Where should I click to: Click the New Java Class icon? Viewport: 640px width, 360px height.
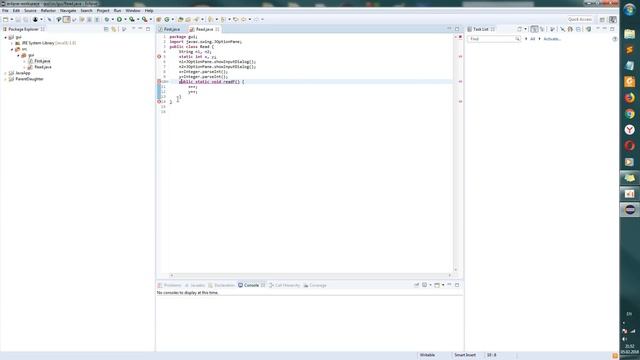167,19
